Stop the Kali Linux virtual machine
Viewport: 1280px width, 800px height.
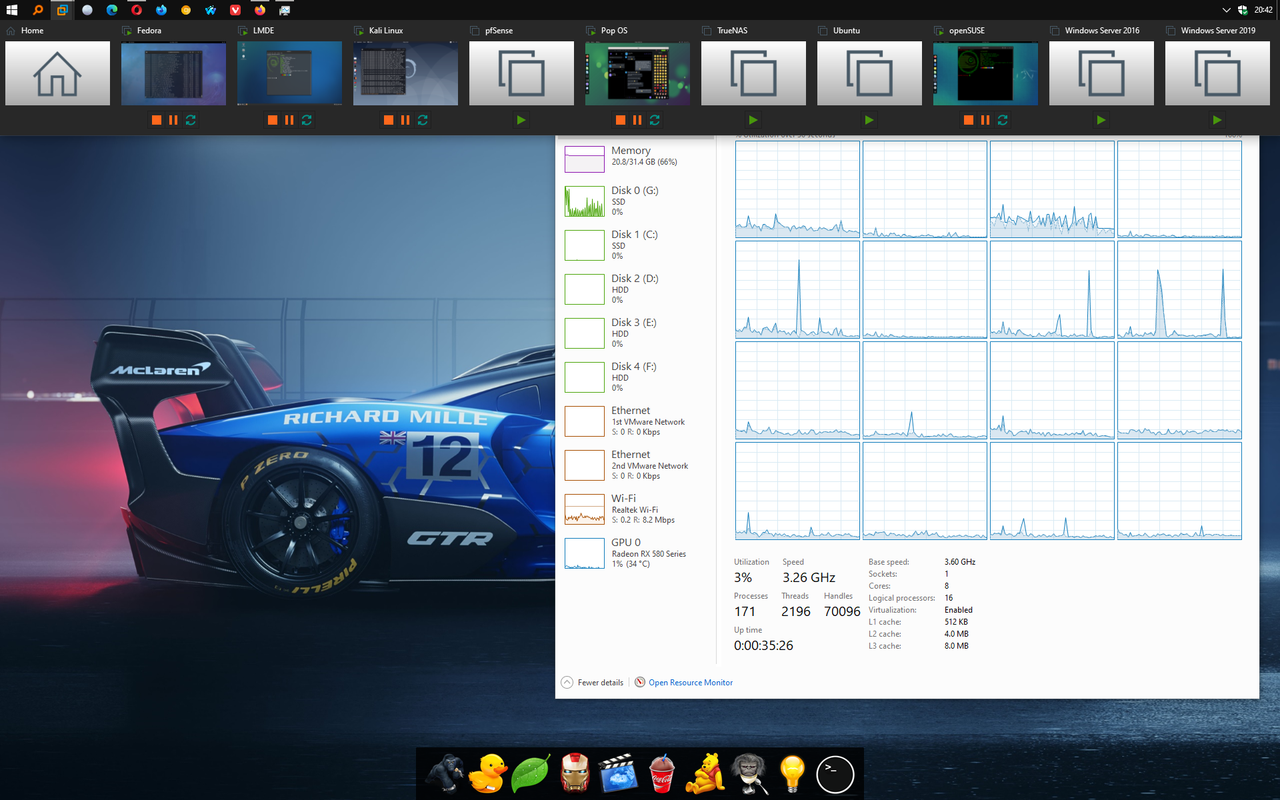coord(388,120)
